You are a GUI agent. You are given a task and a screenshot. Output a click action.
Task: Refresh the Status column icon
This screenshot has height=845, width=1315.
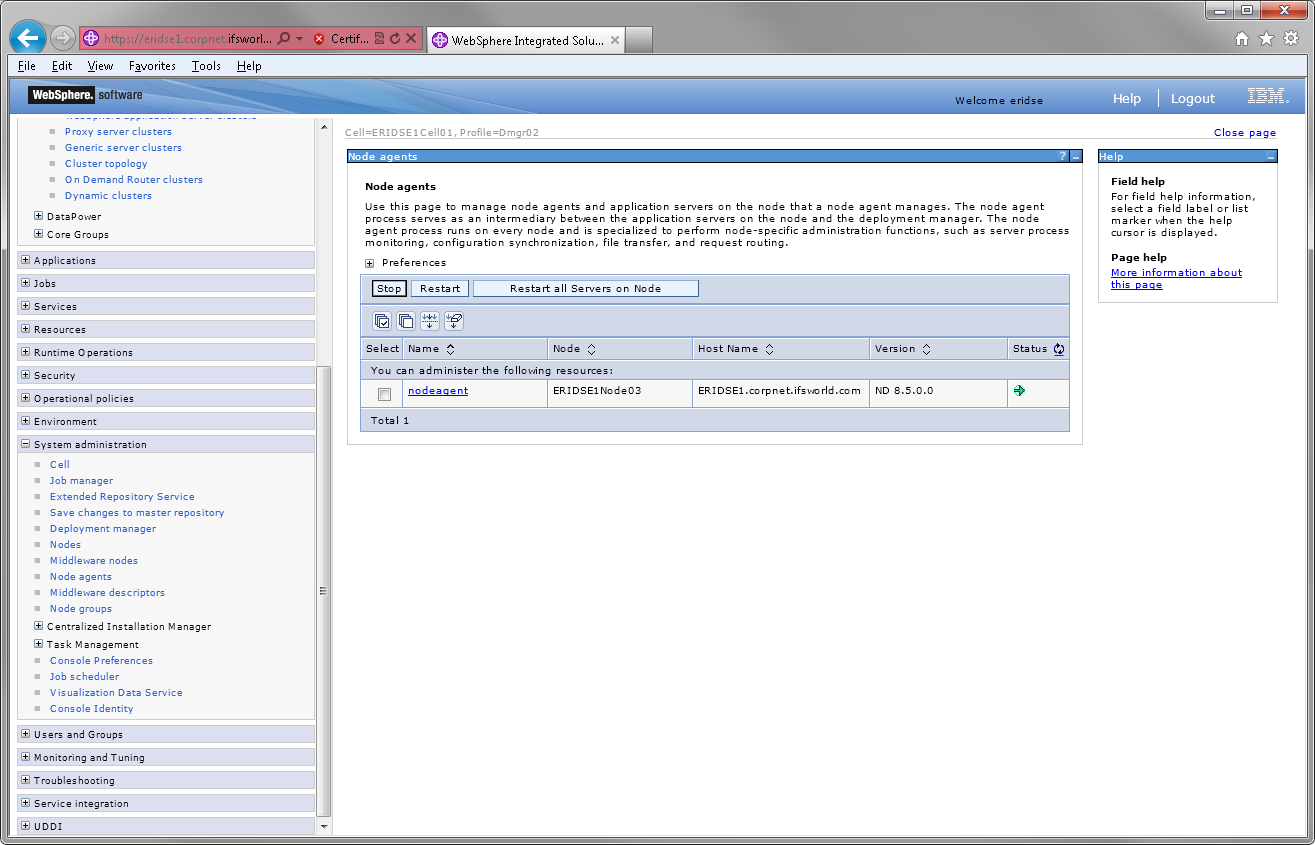[x=1058, y=349]
